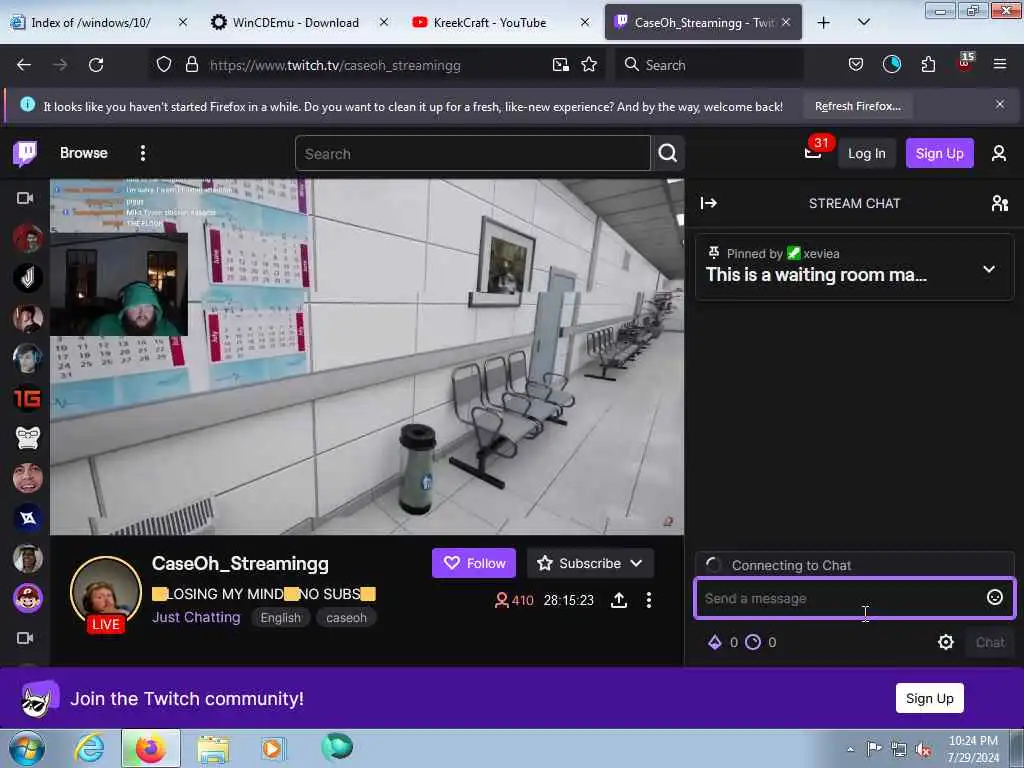
Task: Open sidebar channel with white glasses avatar
Action: coord(27,438)
